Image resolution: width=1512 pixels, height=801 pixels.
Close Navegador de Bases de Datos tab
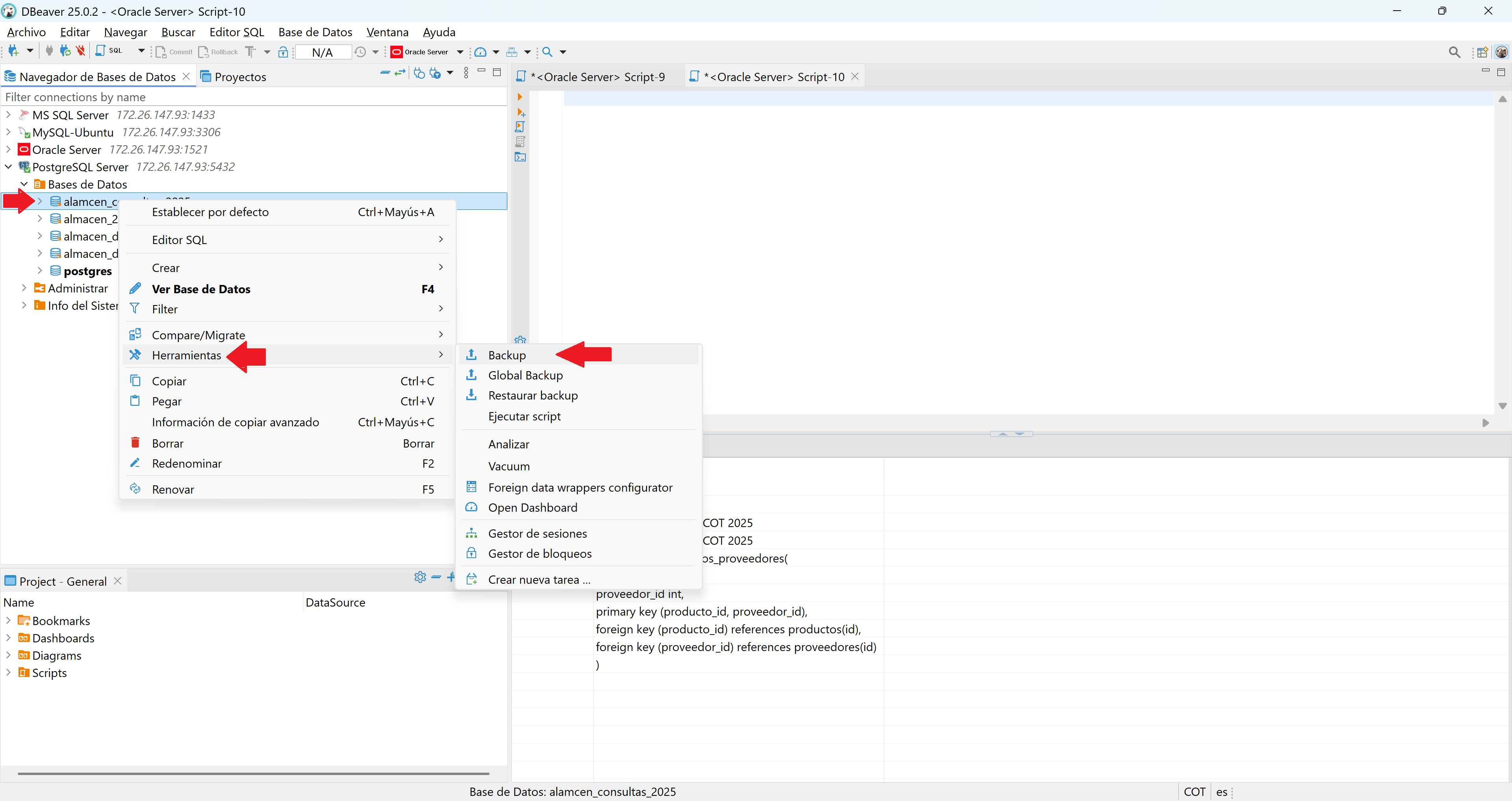(186, 76)
